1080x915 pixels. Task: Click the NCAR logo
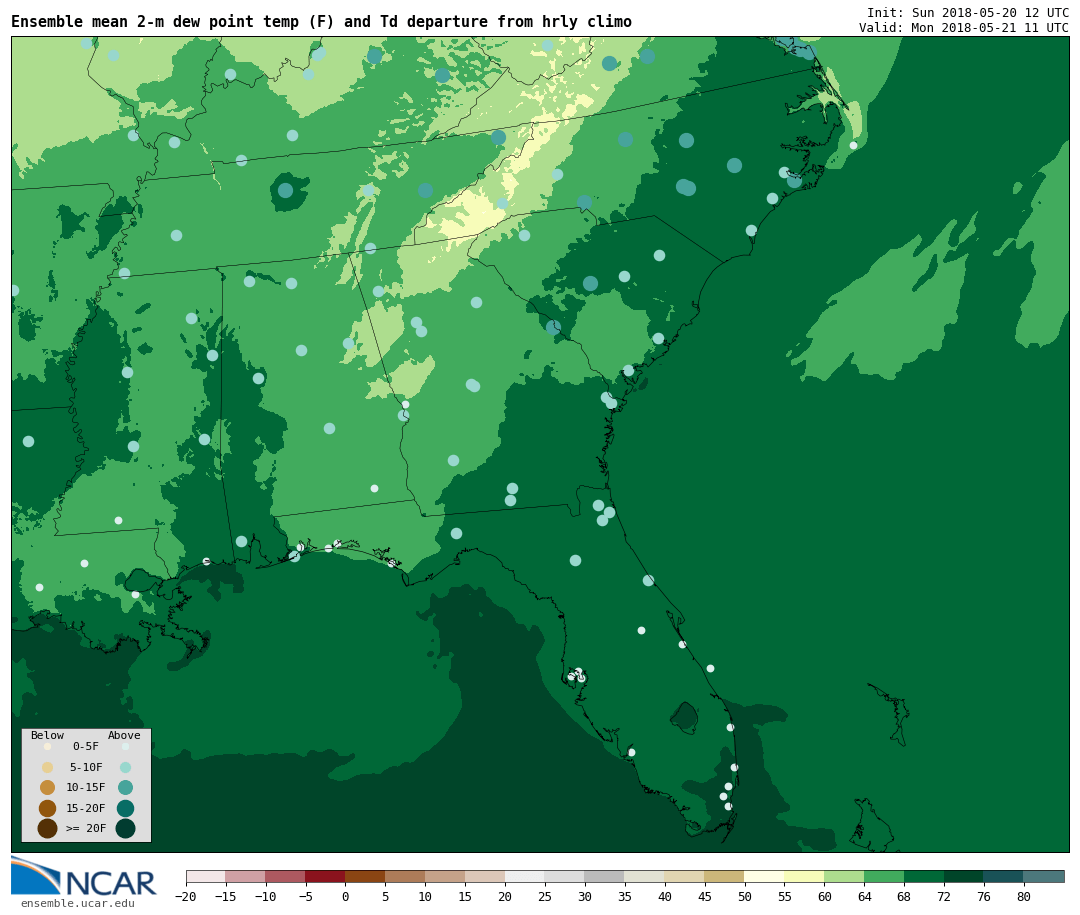(84, 877)
